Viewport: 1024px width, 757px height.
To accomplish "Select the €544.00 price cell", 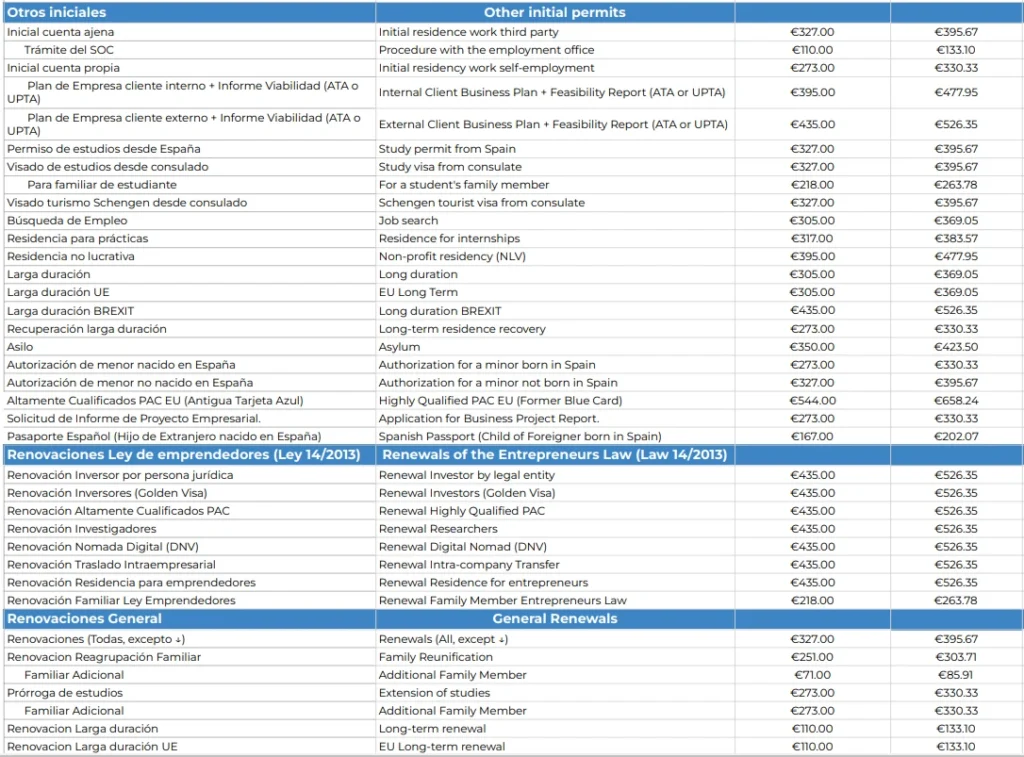I will coord(812,400).
